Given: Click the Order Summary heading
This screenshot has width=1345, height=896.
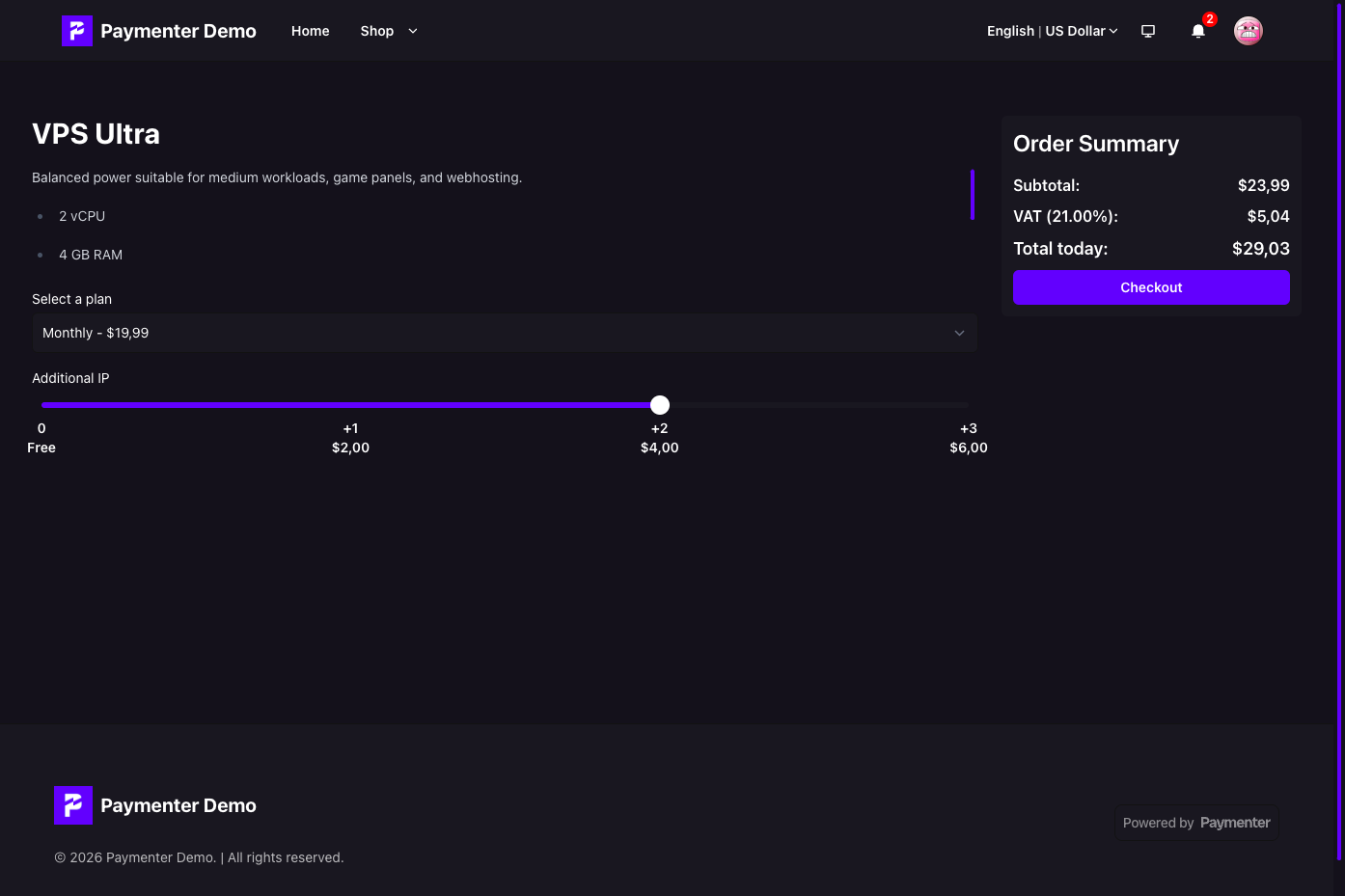Looking at the screenshot, I should (1096, 144).
